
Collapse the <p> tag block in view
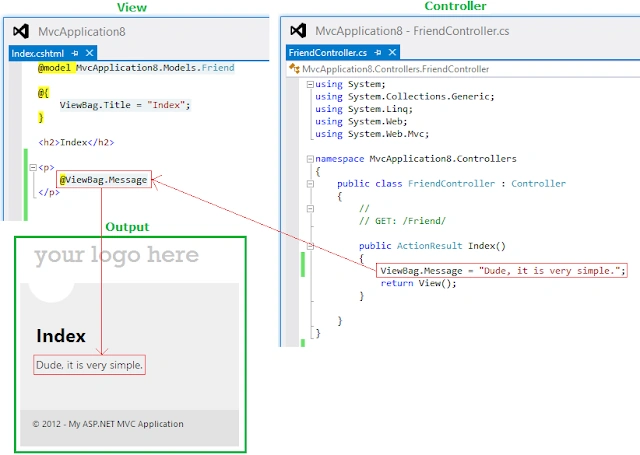33,167
